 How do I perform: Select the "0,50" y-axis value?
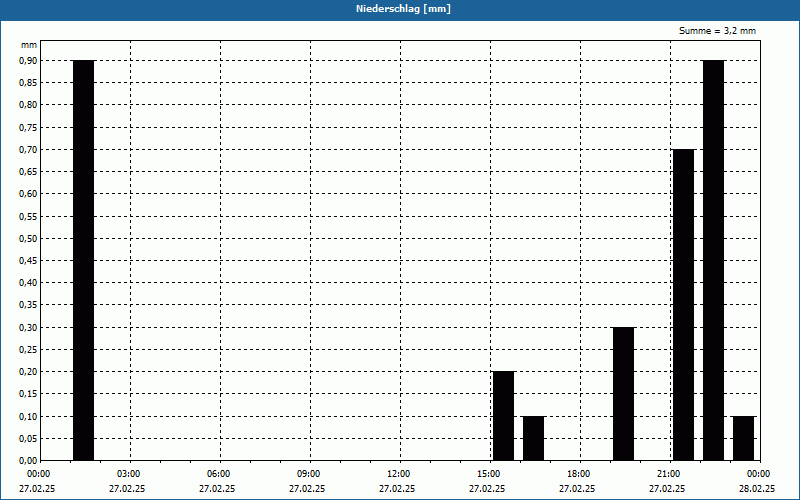point(28,238)
